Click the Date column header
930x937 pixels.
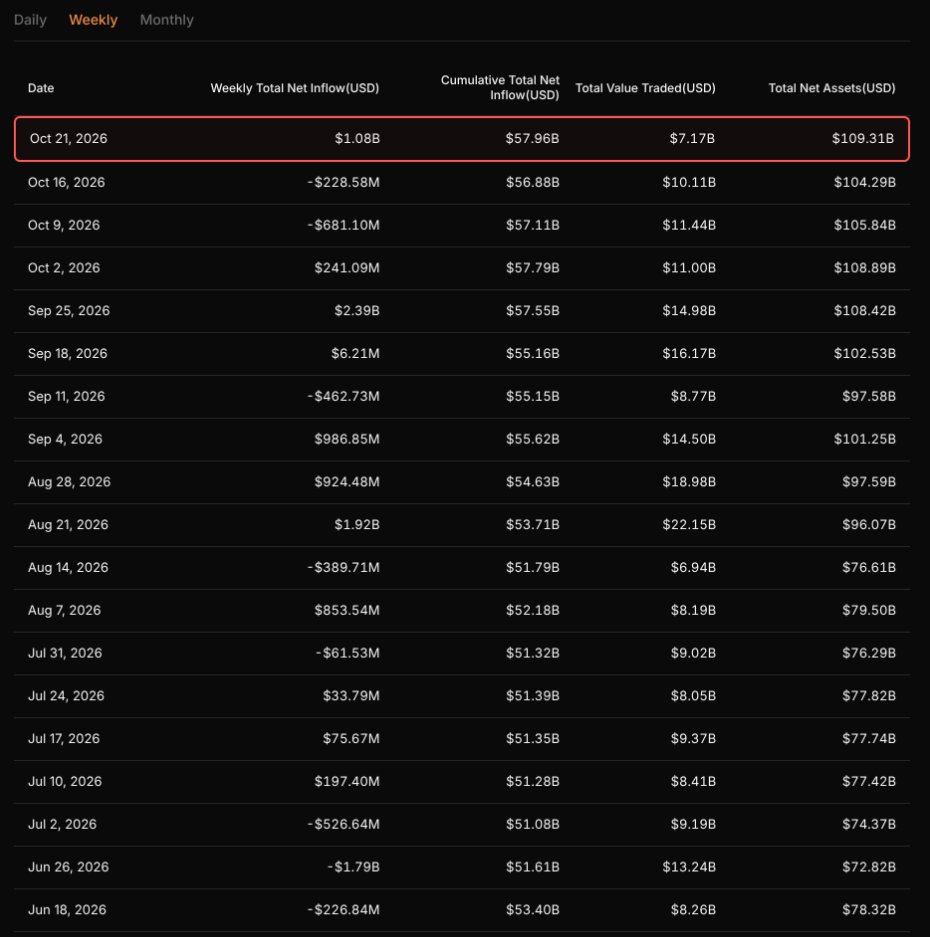(x=41, y=88)
